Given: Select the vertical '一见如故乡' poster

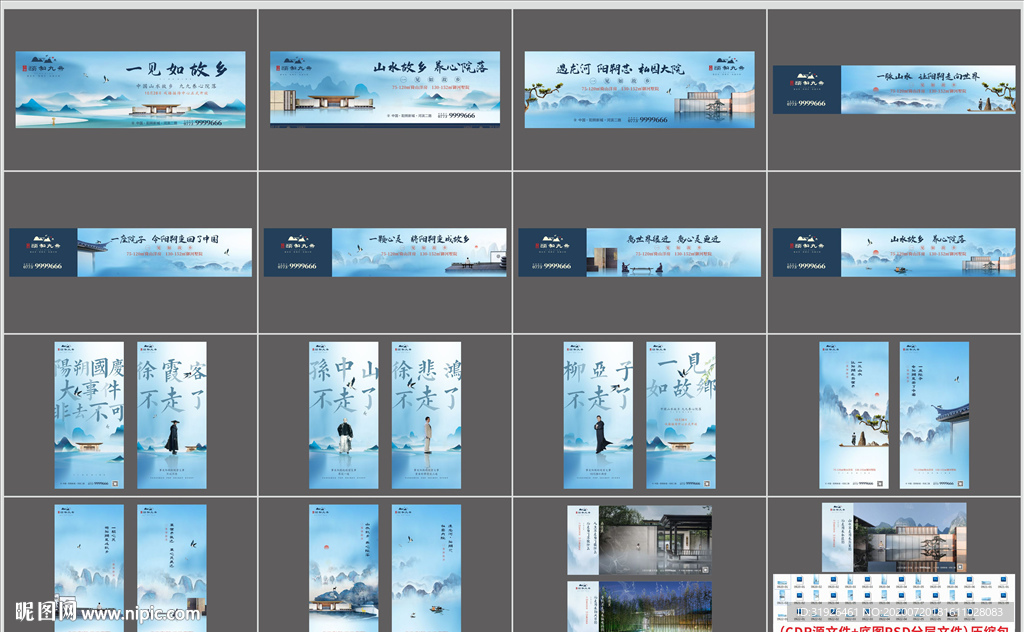Looking at the screenshot, I should [680, 415].
